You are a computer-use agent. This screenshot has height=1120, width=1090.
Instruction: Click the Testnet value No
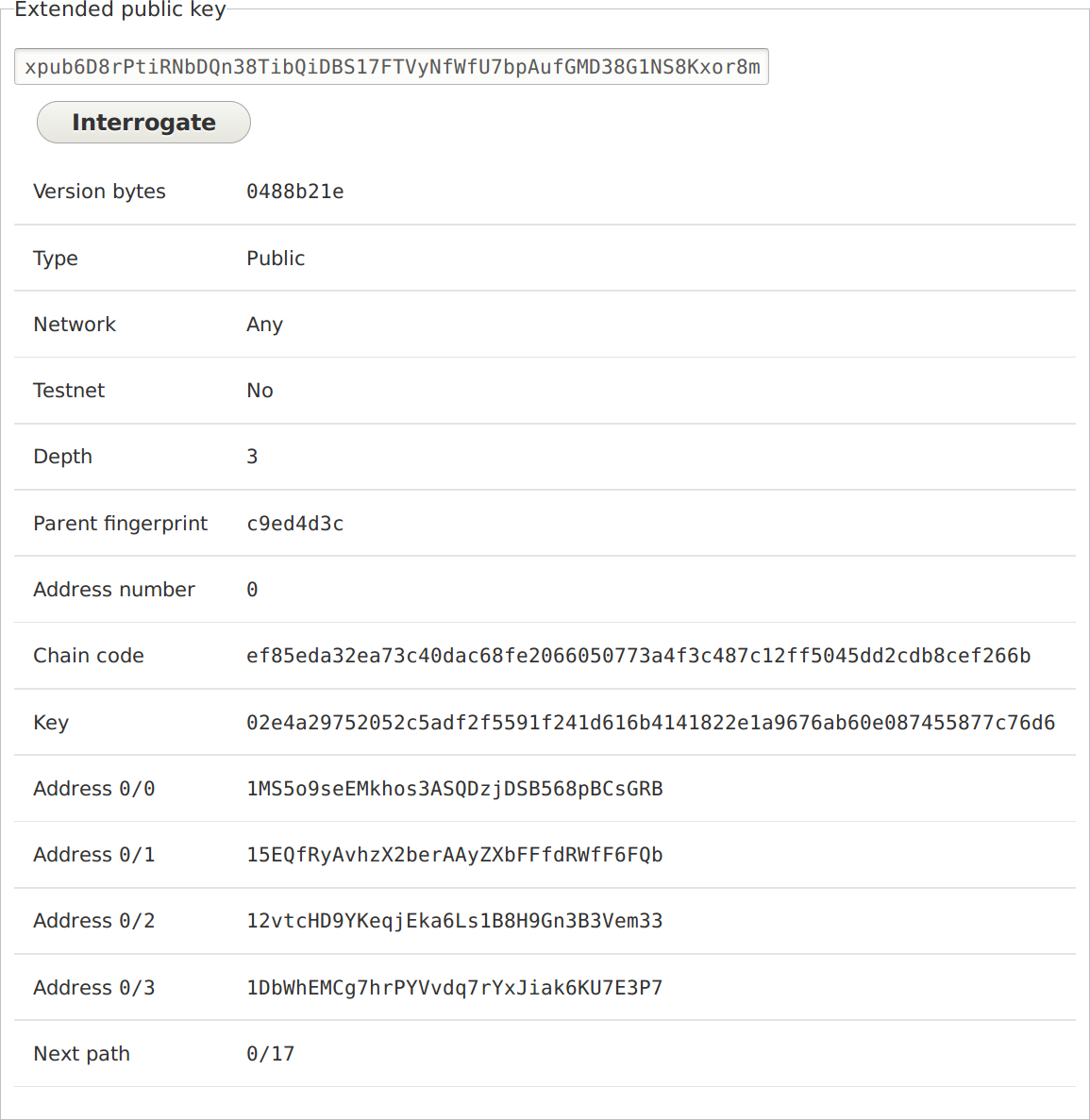click(260, 390)
